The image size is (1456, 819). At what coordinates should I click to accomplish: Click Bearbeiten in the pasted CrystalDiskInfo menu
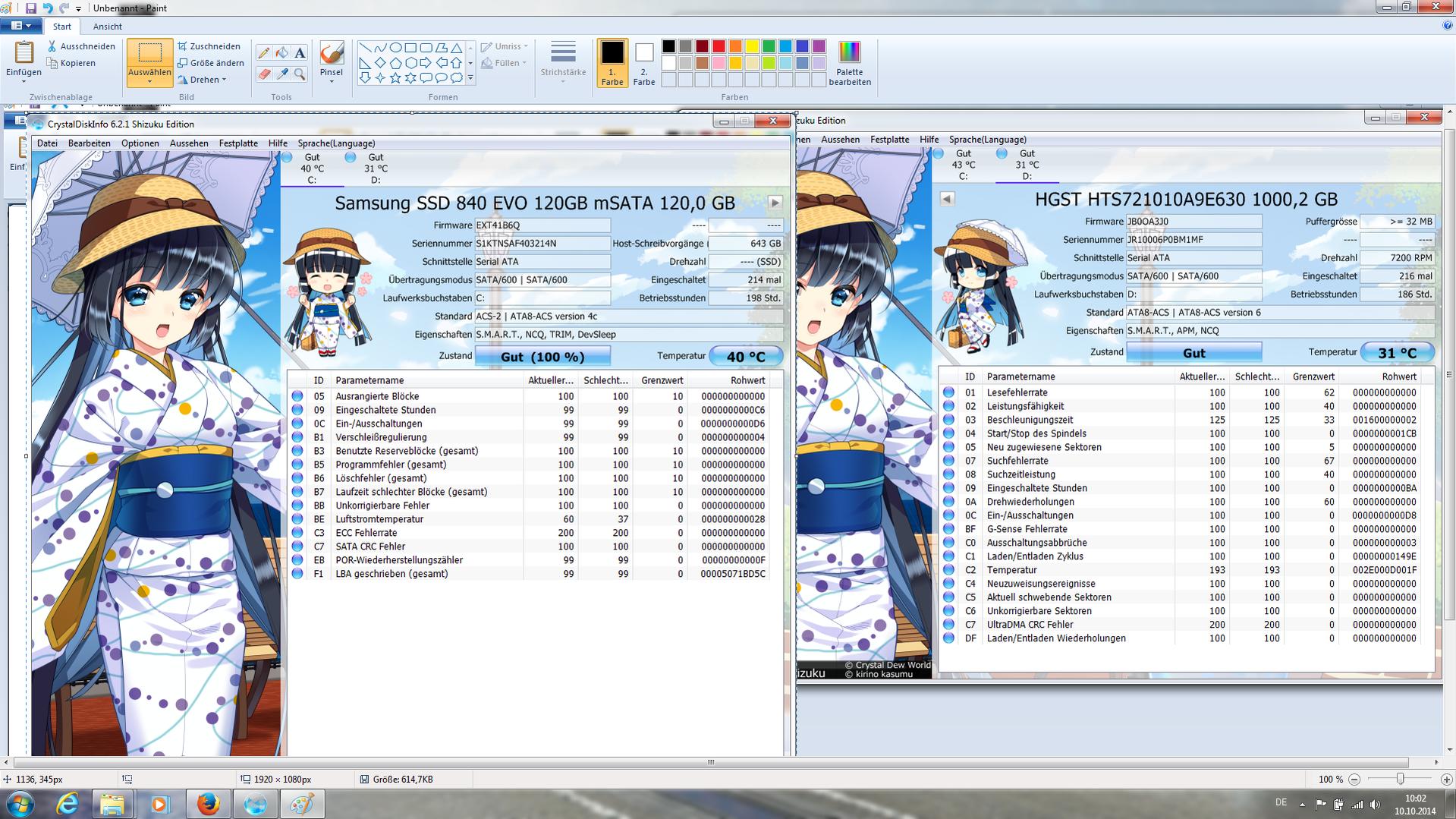90,143
